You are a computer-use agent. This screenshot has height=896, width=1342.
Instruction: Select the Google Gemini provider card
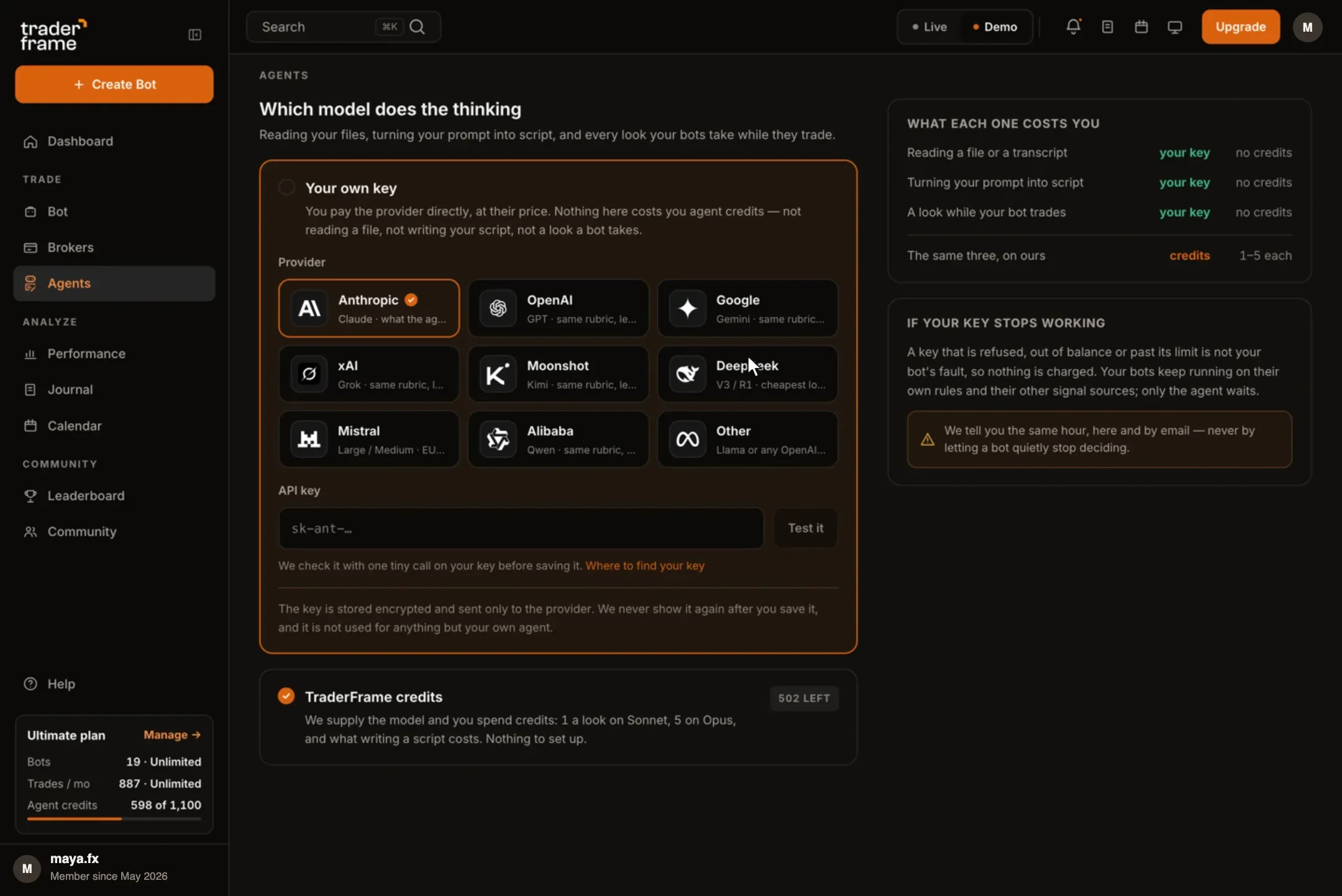(747, 308)
